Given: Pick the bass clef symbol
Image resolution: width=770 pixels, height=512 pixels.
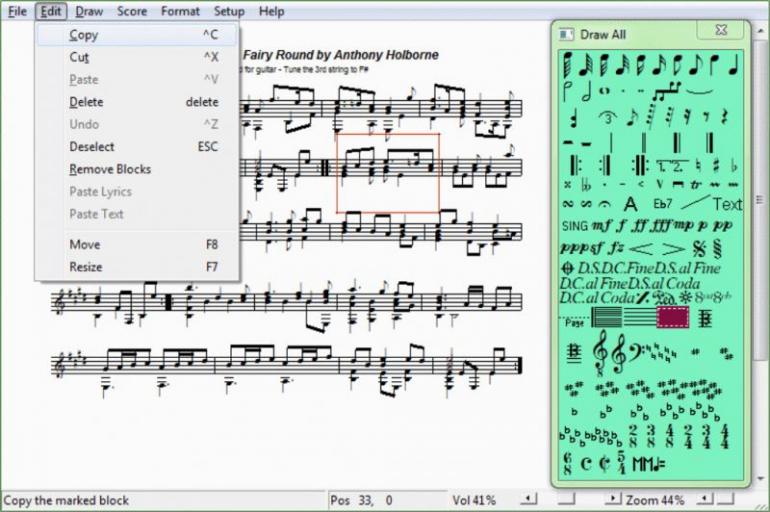Looking at the screenshot, I should pyautogui.click(x=636, y=353).
